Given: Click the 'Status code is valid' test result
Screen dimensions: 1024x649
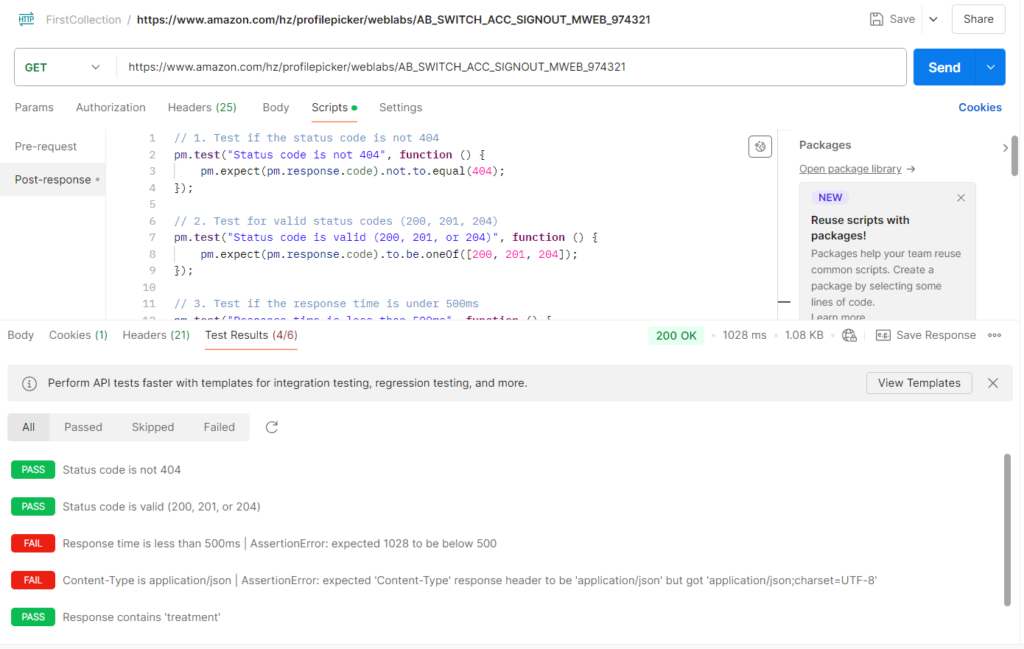Looking at the screenshot, I should [161, 507].
